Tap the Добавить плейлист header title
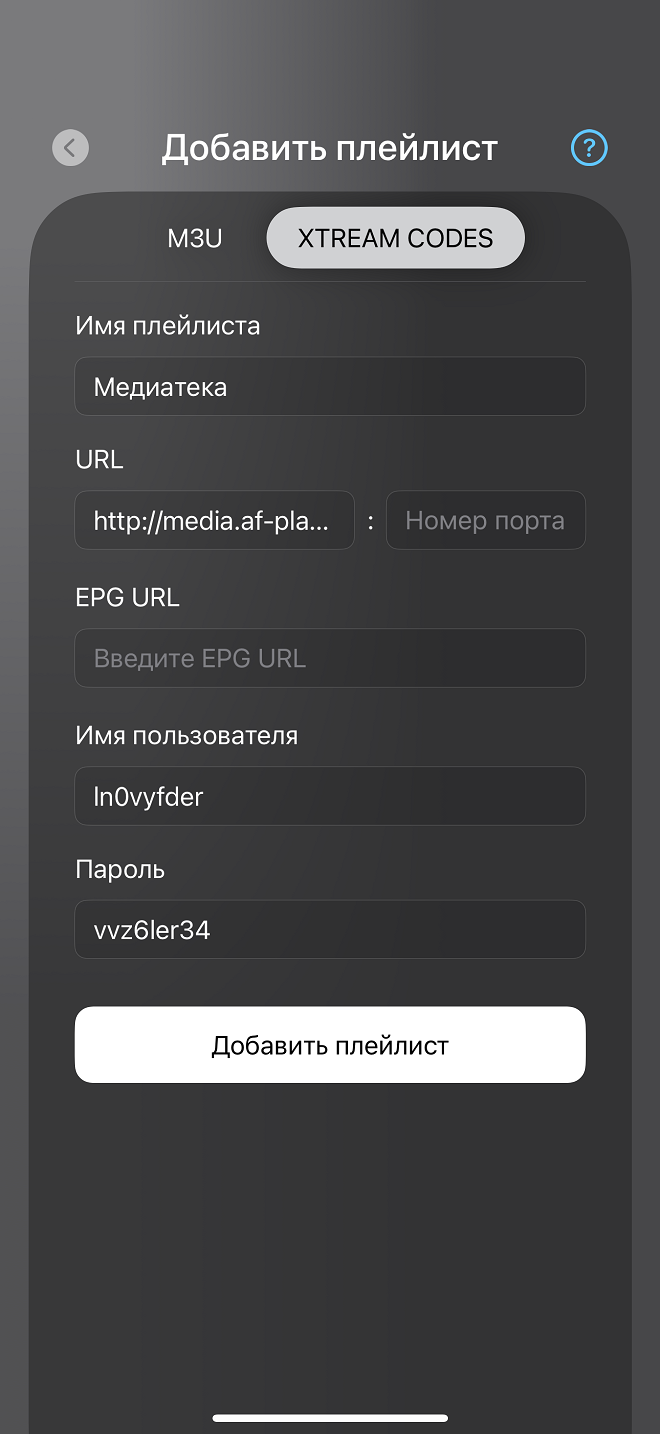The width and height of the screenshot is (660, 1434). pyautogui.click(x=330, y=148)
